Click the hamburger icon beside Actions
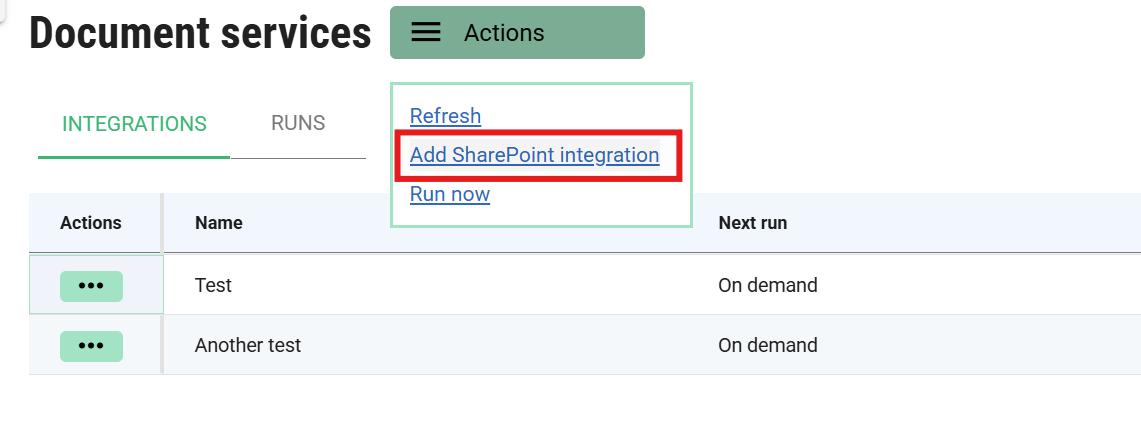Screen dimensions: 1141x430 point(426,33)
